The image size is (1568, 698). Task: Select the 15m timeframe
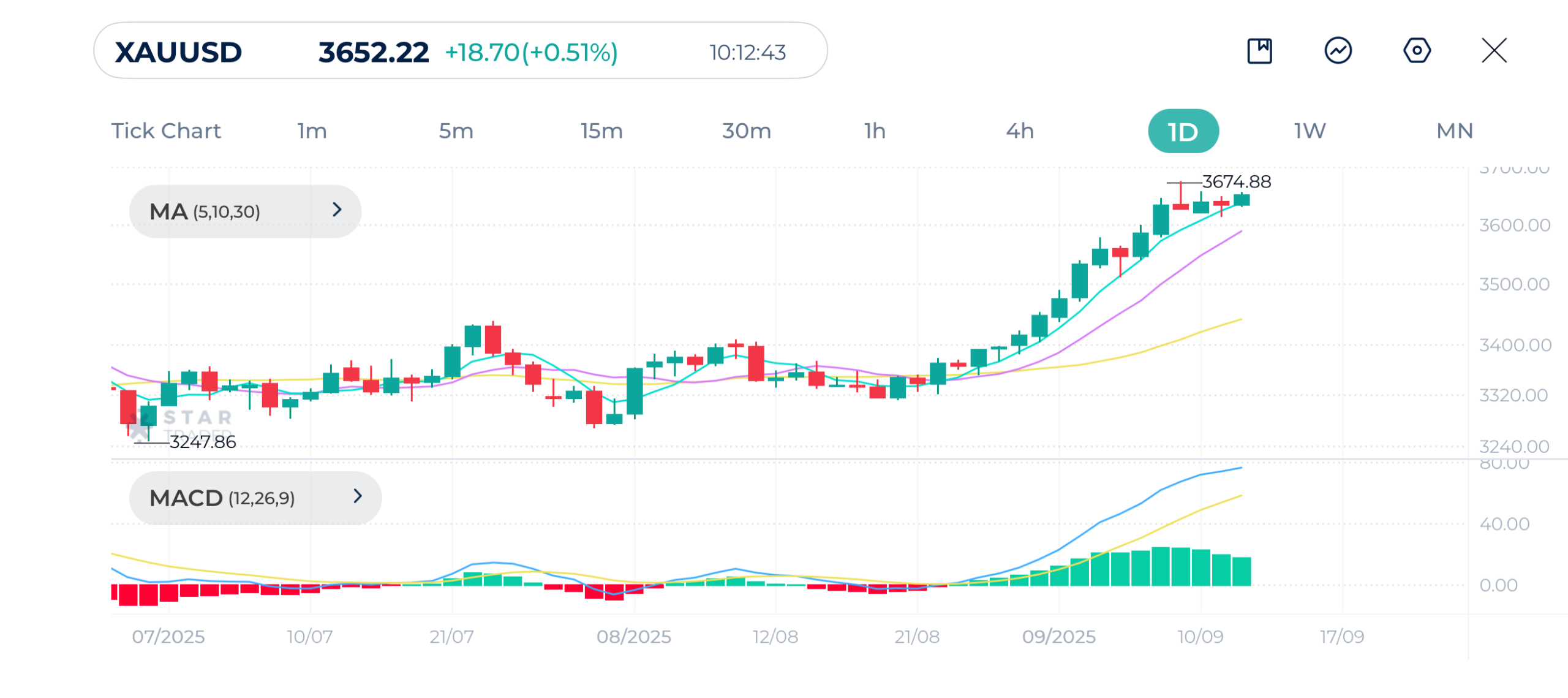(601, 131)
